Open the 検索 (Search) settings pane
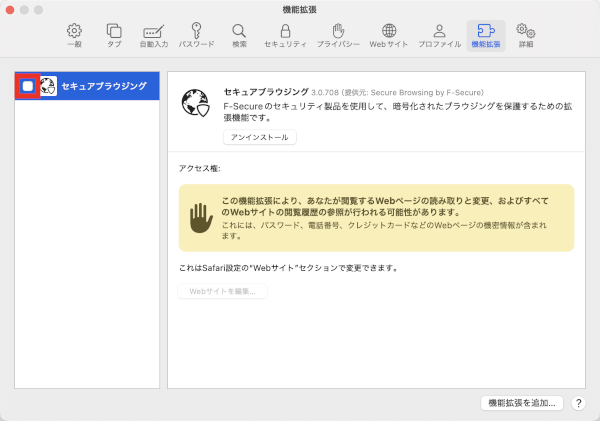600x421 pixels. [x=239, y=36]
